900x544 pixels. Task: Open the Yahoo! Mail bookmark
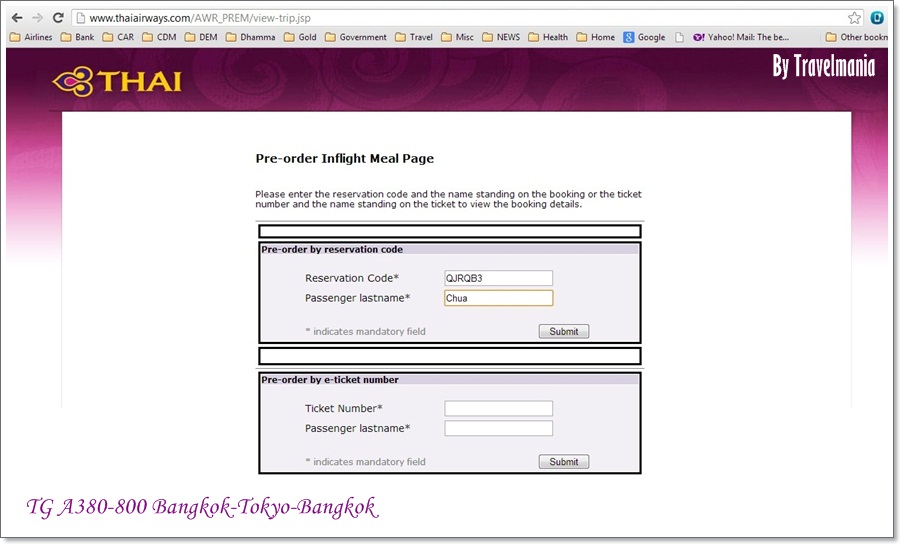click(741, 37)
